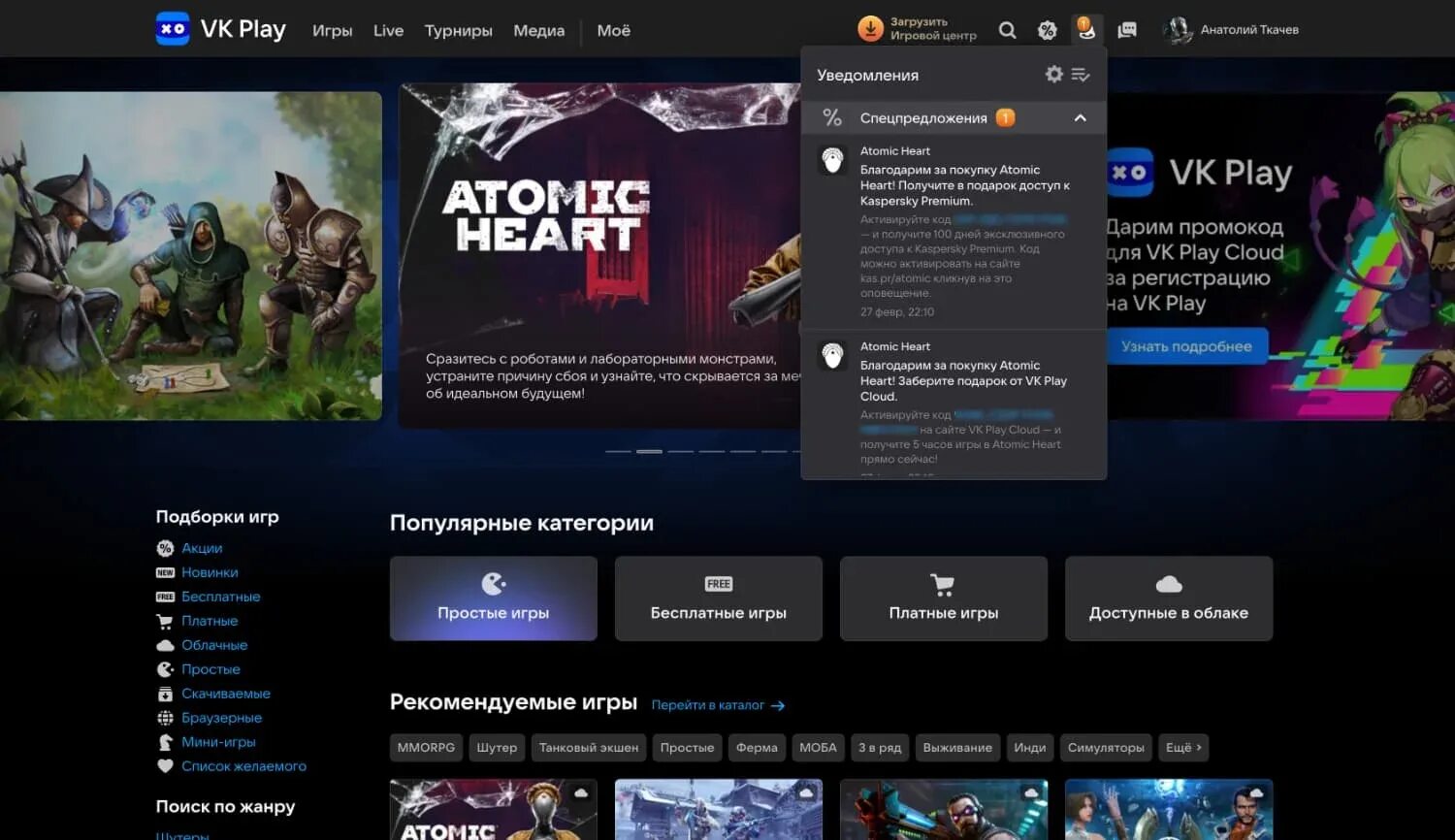Follow the Перейти в каталог link
1455x840 pixels.
(708, 705)
